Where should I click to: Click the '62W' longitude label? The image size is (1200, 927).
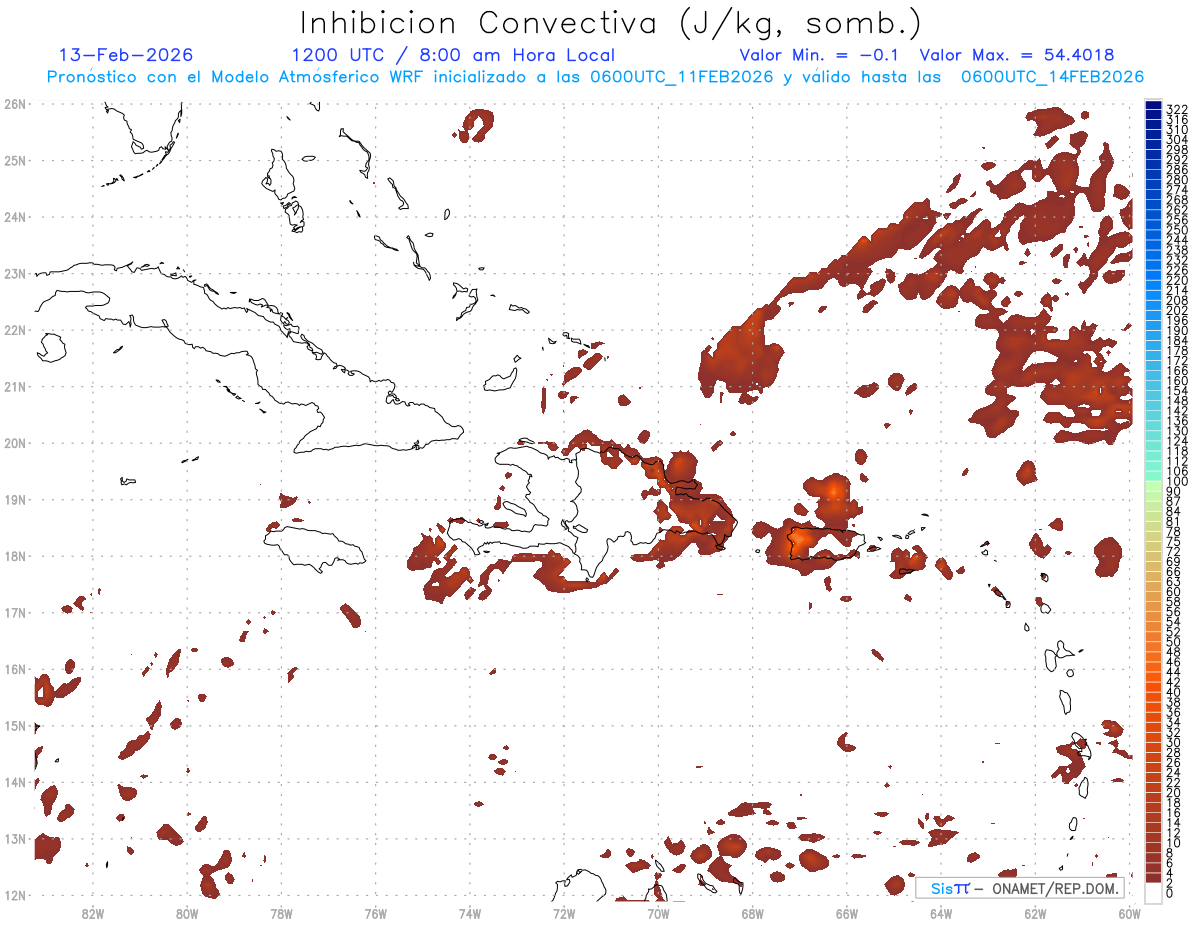click(1035, 913)
